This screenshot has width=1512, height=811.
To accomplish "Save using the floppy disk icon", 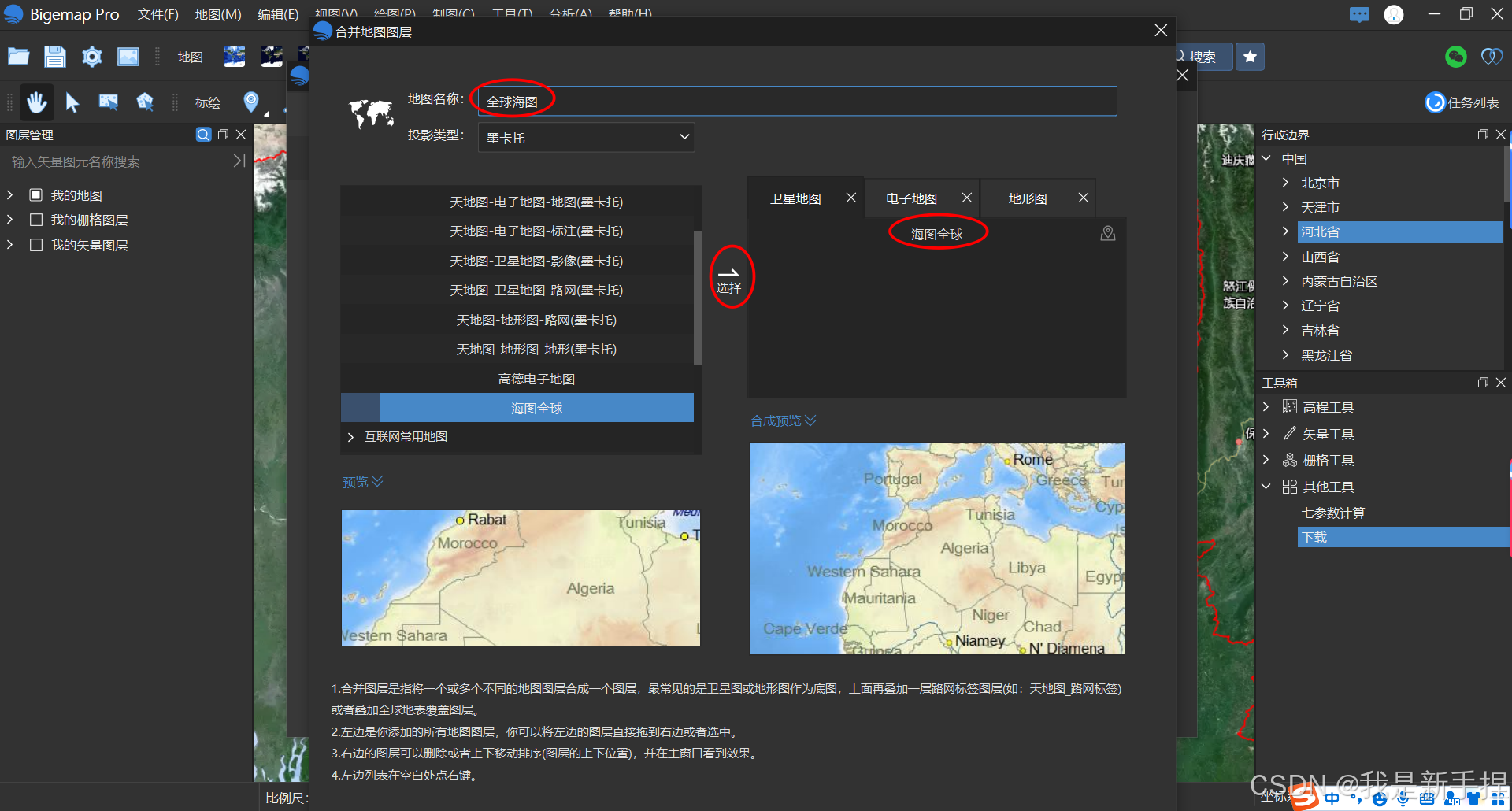I will coord(55,57).
